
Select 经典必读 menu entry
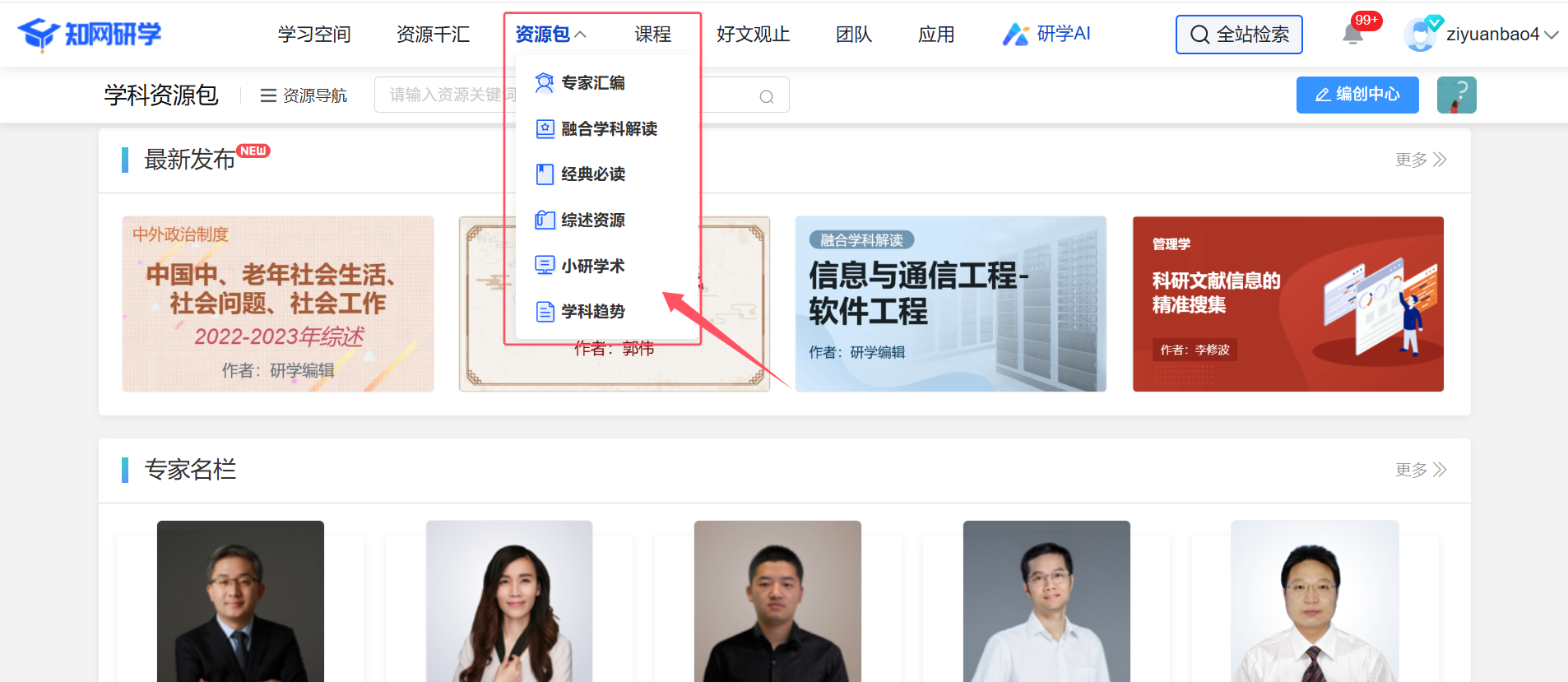(x=592, y=174)
